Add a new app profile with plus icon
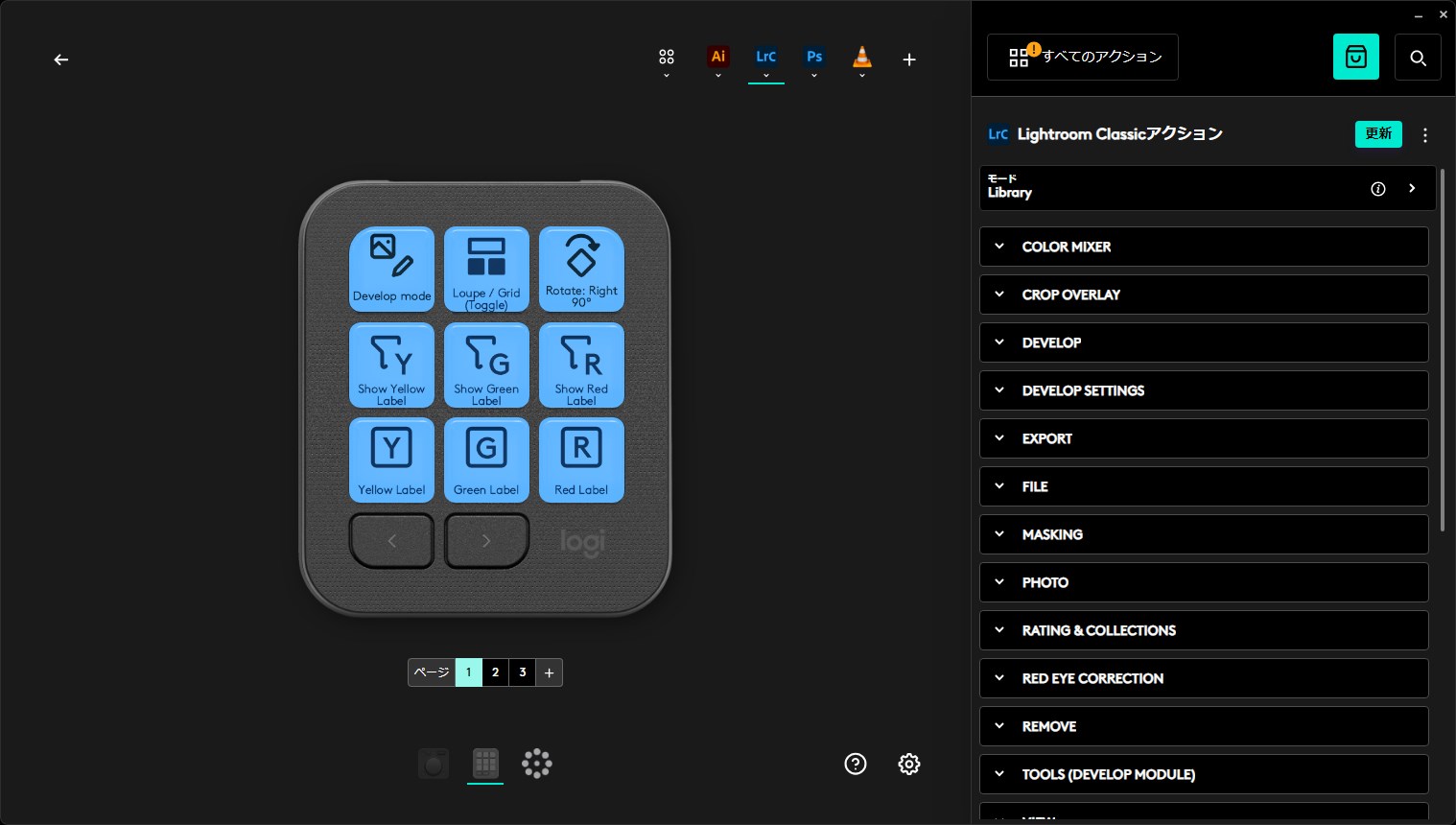The image size is (1456, 825). tap(909, 59)
